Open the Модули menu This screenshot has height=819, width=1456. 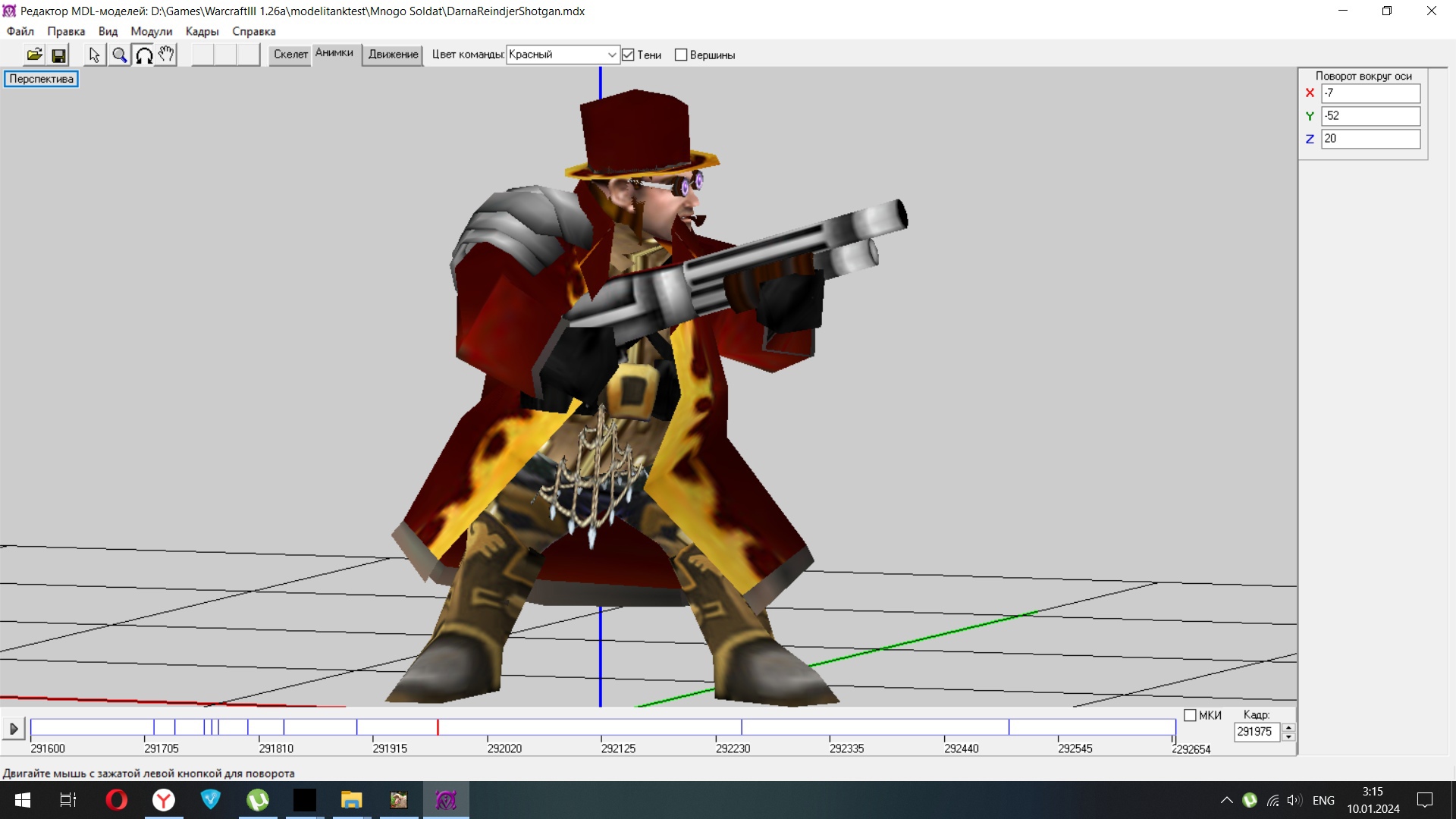151,31
